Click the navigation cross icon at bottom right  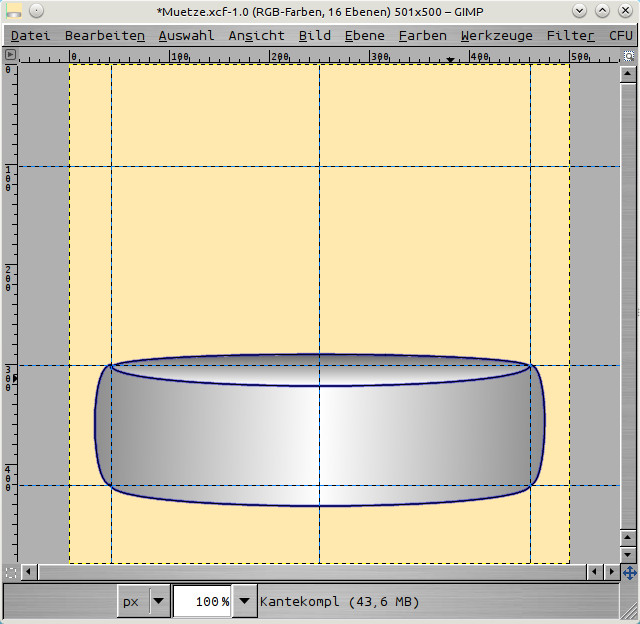pos(629,573)
